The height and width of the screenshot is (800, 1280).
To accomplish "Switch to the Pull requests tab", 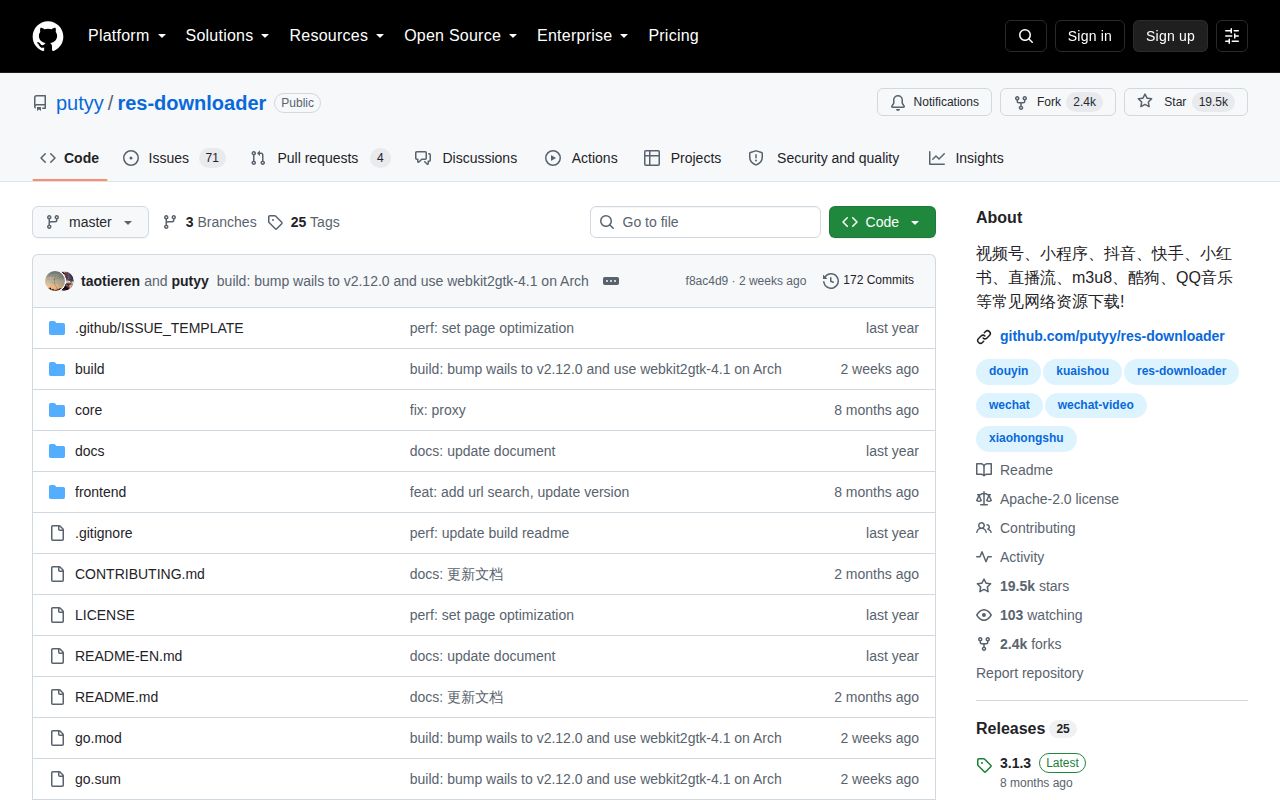I will (x=320, y=158).
